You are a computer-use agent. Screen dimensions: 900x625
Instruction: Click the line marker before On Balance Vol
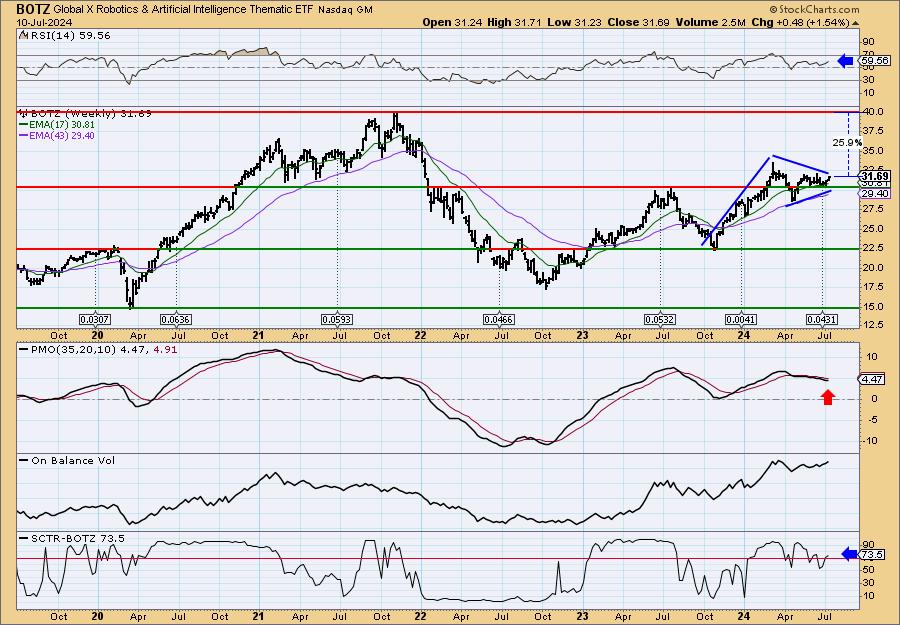coord(24,460)
